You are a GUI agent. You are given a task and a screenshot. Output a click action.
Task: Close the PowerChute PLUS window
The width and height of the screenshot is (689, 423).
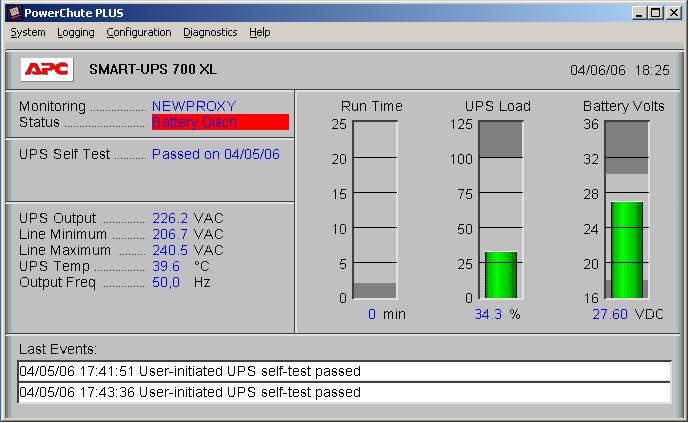pyautogui.click(x=674, y=13)
